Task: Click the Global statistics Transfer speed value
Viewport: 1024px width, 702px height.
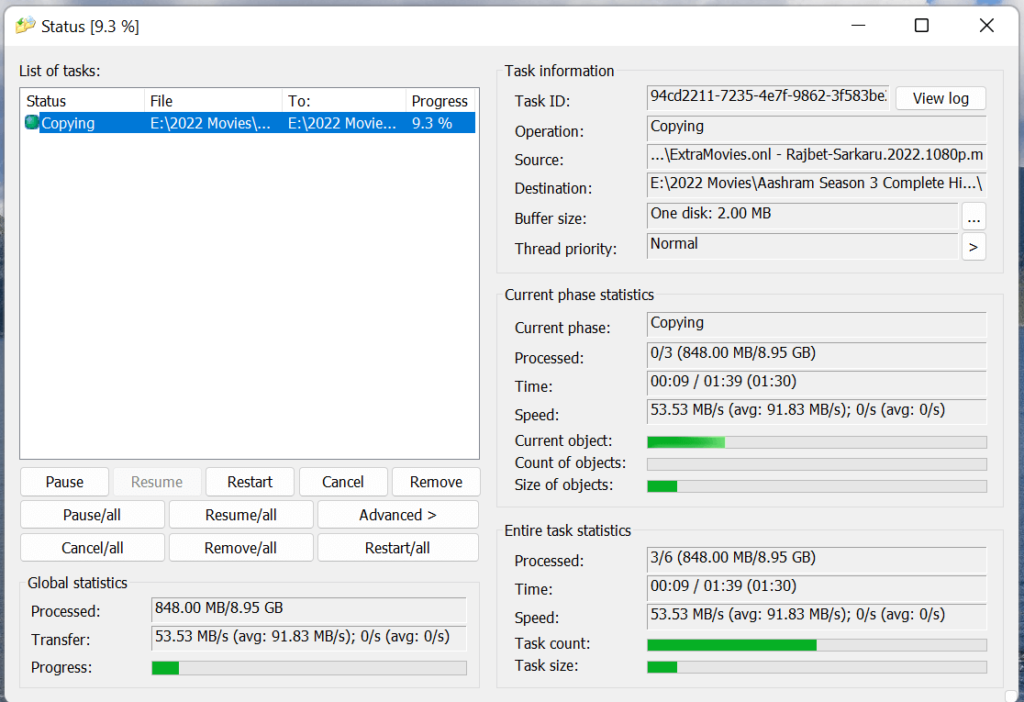Action: (309, 638)
